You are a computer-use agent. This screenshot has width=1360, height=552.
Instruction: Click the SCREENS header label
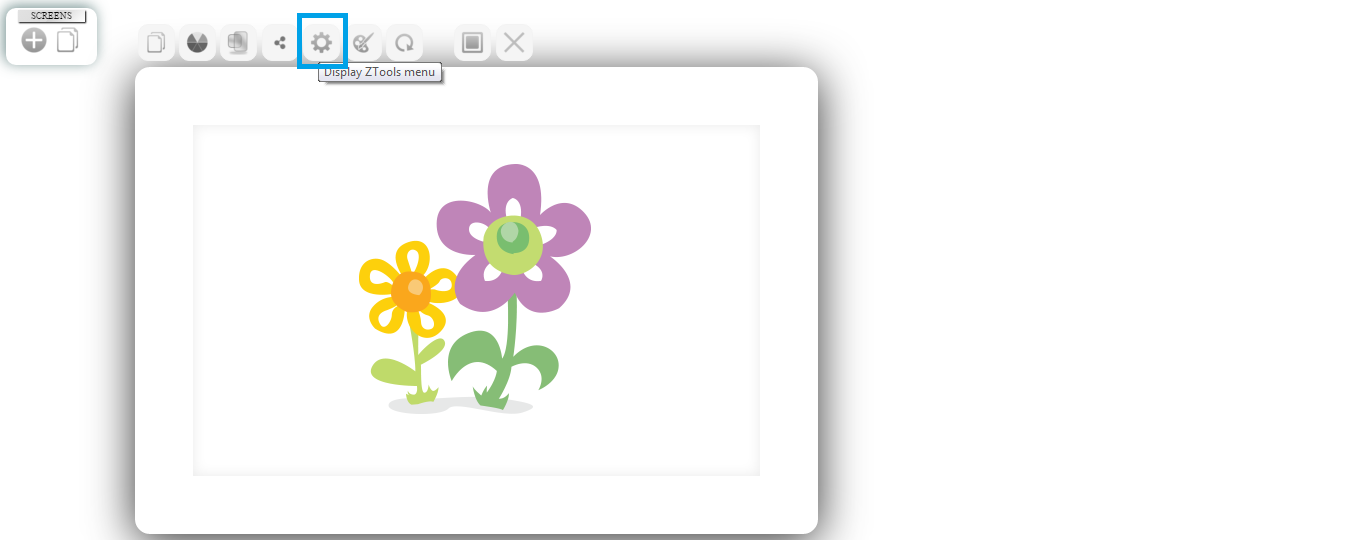52,16
